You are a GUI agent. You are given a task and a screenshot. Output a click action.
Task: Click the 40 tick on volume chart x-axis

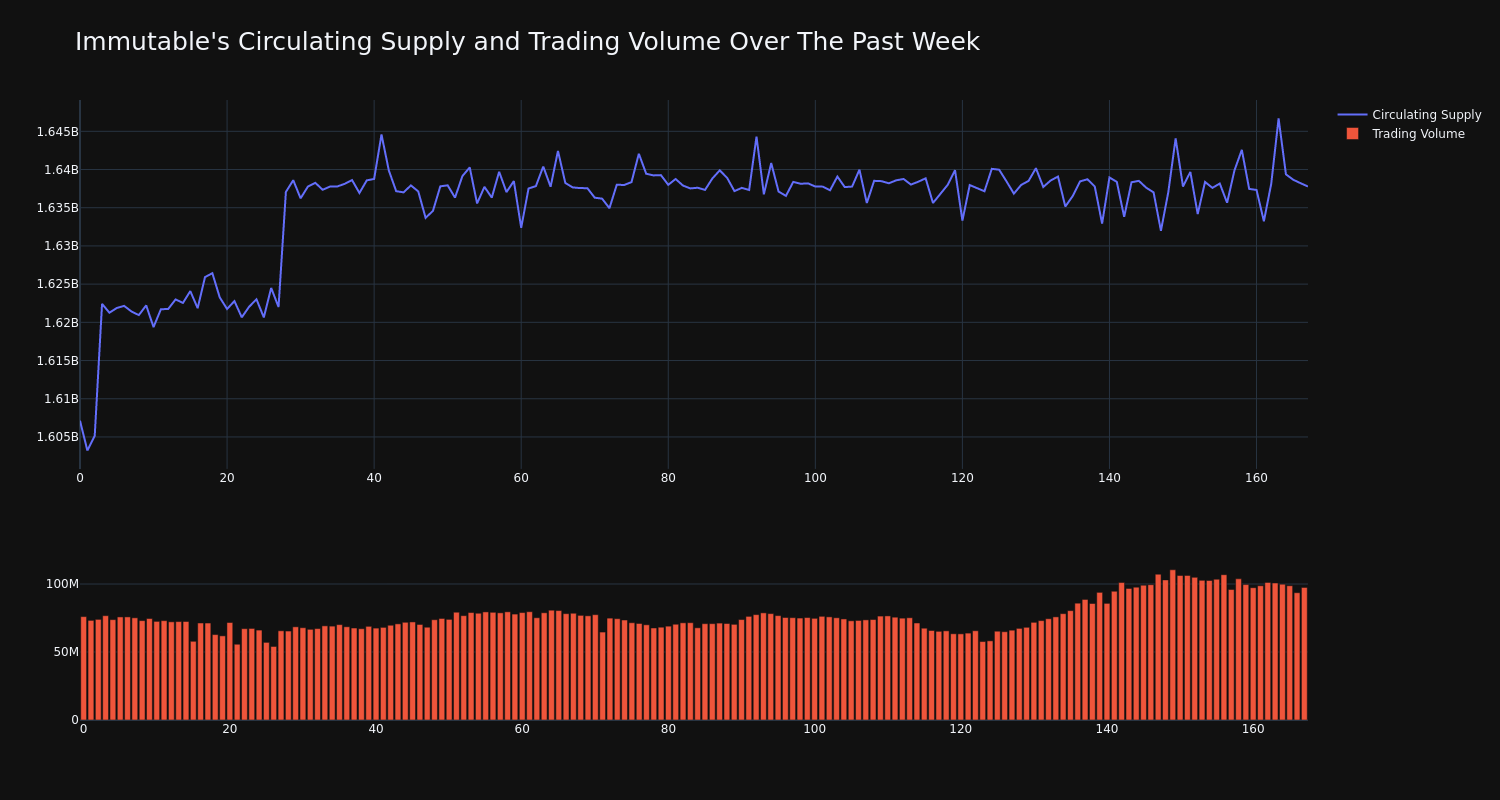(x=376, y=729)
